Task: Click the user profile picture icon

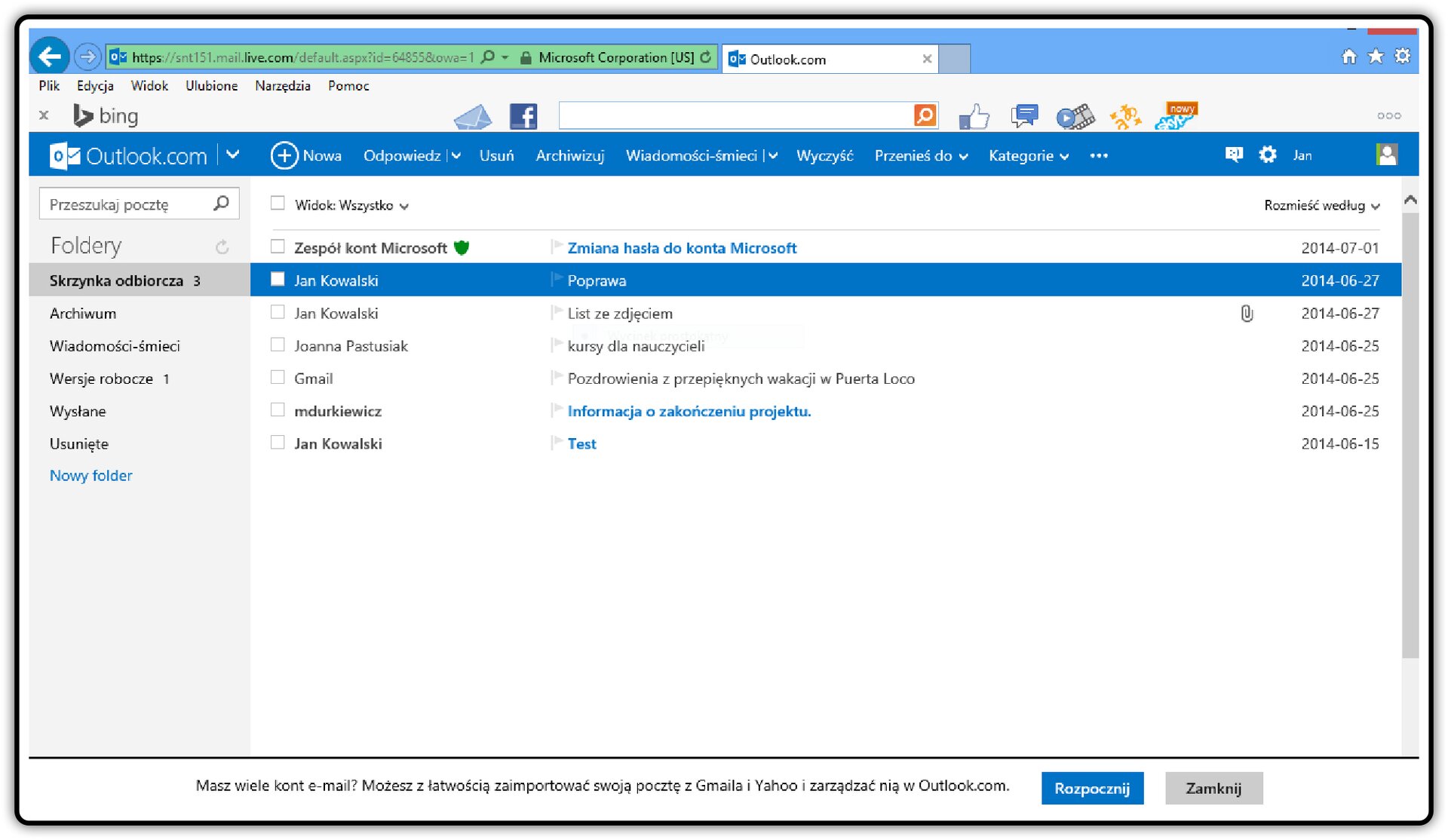Action: pyautogui.click(x=1387, y=155)
